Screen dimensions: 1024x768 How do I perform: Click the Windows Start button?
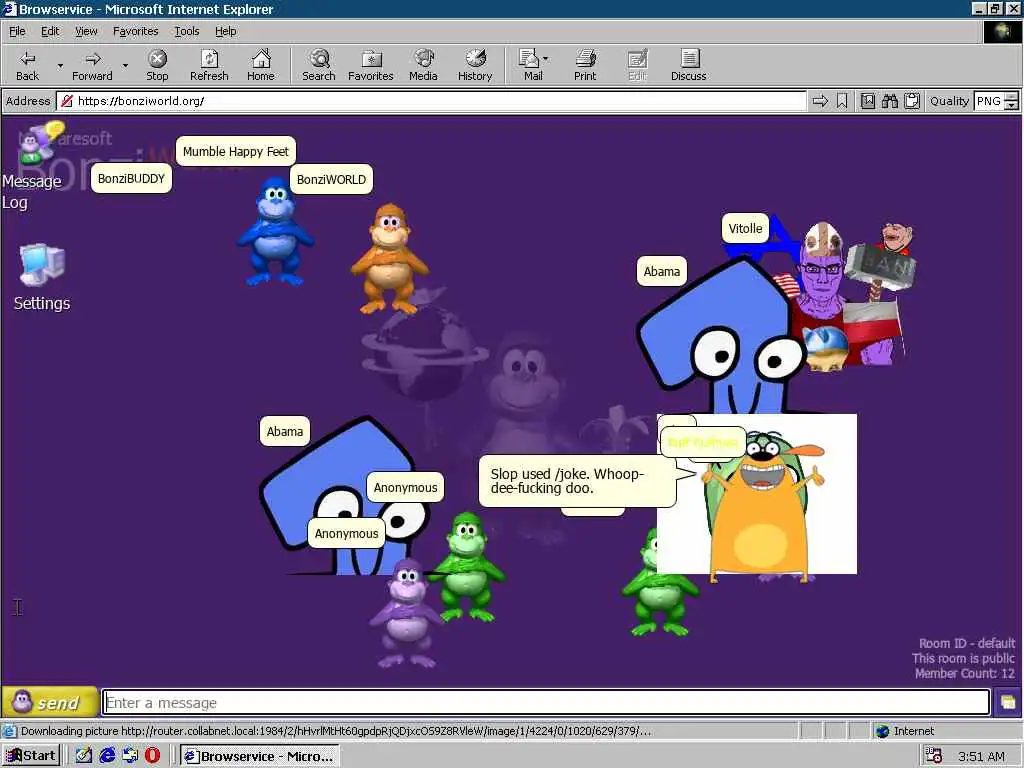tap(31, 756)
